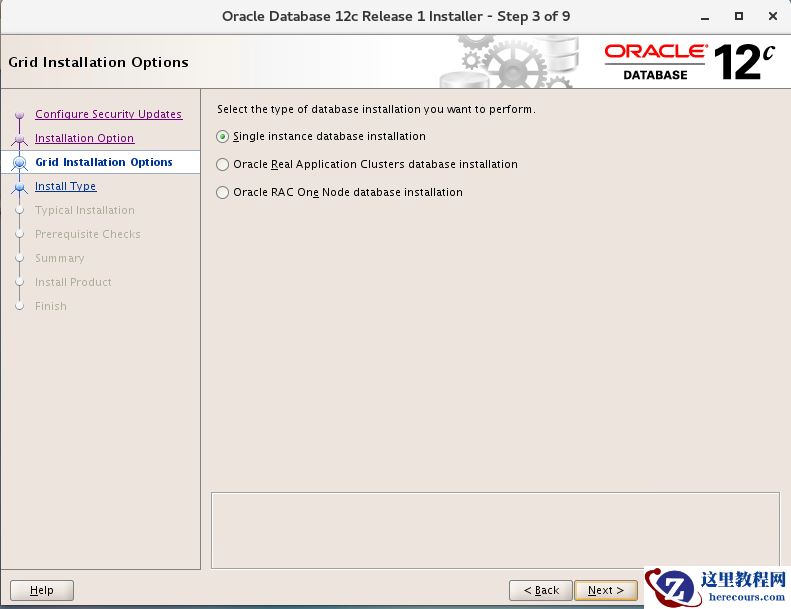
Task: Click the disabled Prerequisite Checks step text
Action: [88, 234]
